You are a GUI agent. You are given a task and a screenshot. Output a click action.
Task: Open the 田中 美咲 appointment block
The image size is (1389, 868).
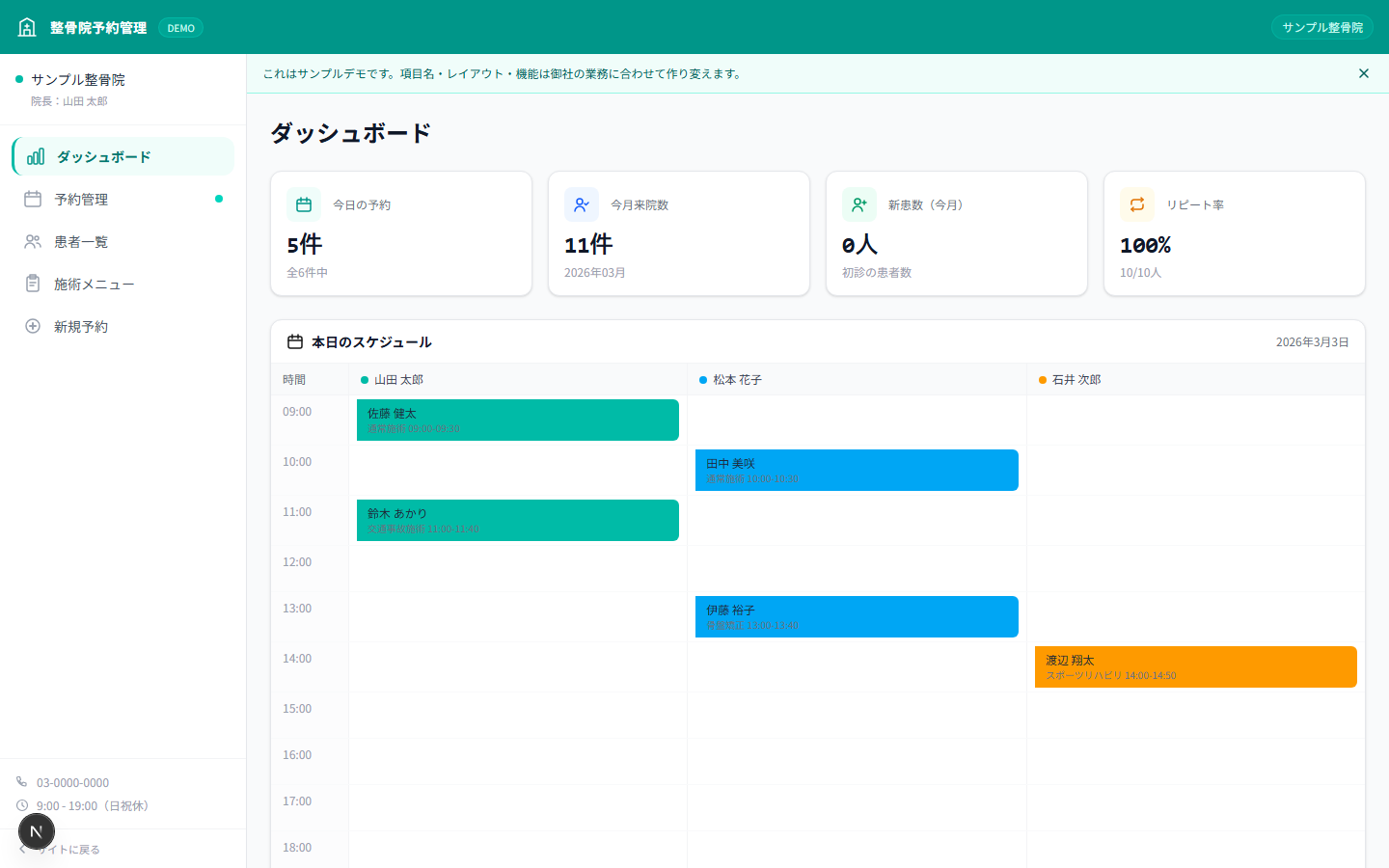click(x=857, y=470)
